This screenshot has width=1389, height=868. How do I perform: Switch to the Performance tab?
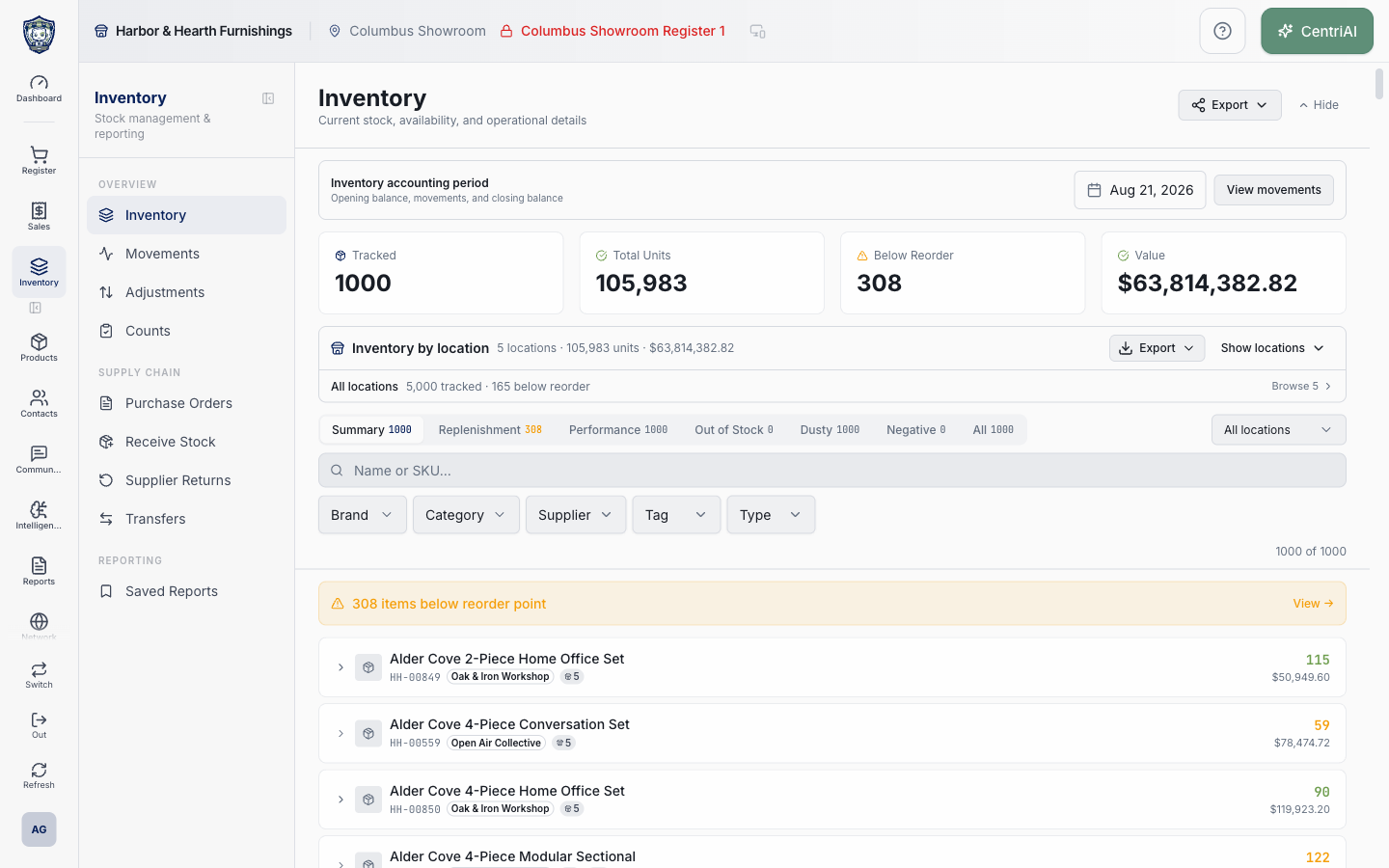(x=618, y=430)
